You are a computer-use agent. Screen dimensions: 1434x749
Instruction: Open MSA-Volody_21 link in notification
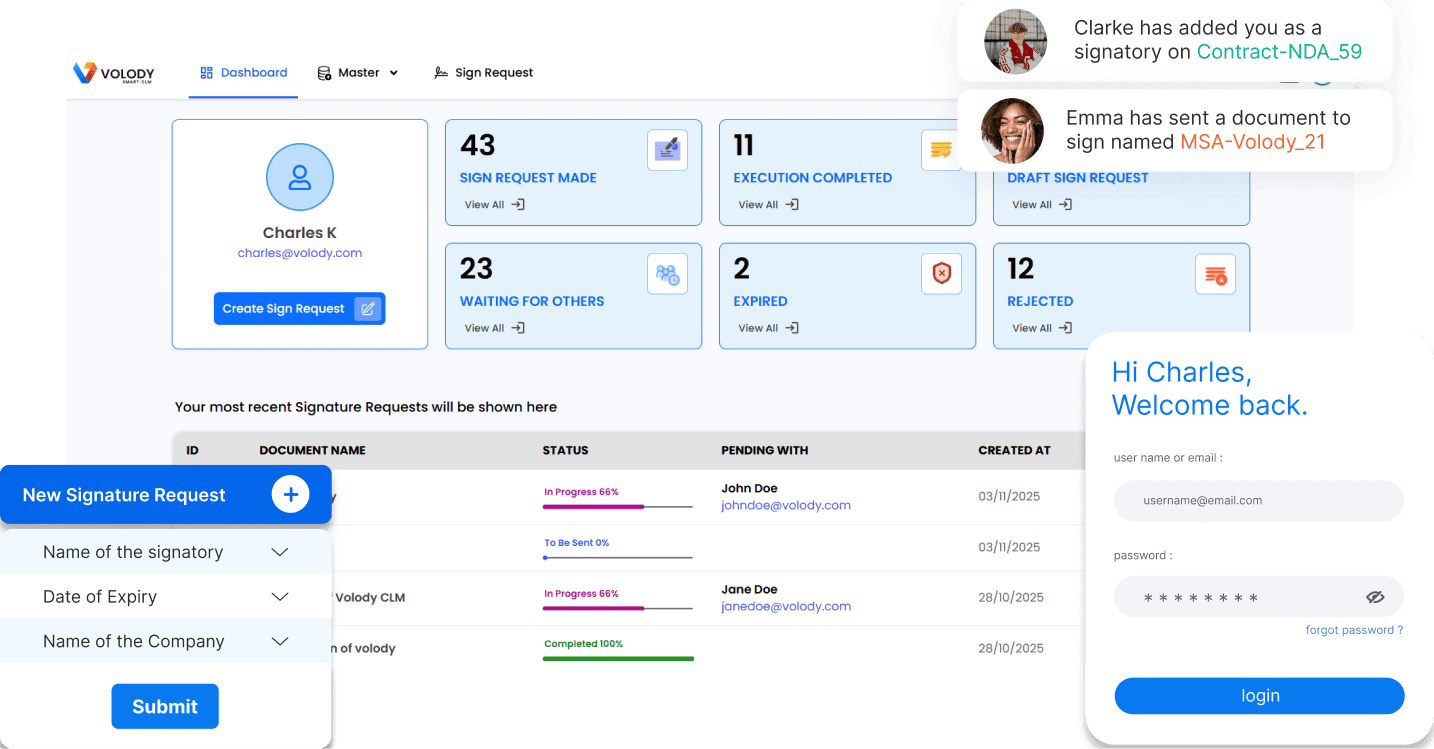click(1252, 142)
